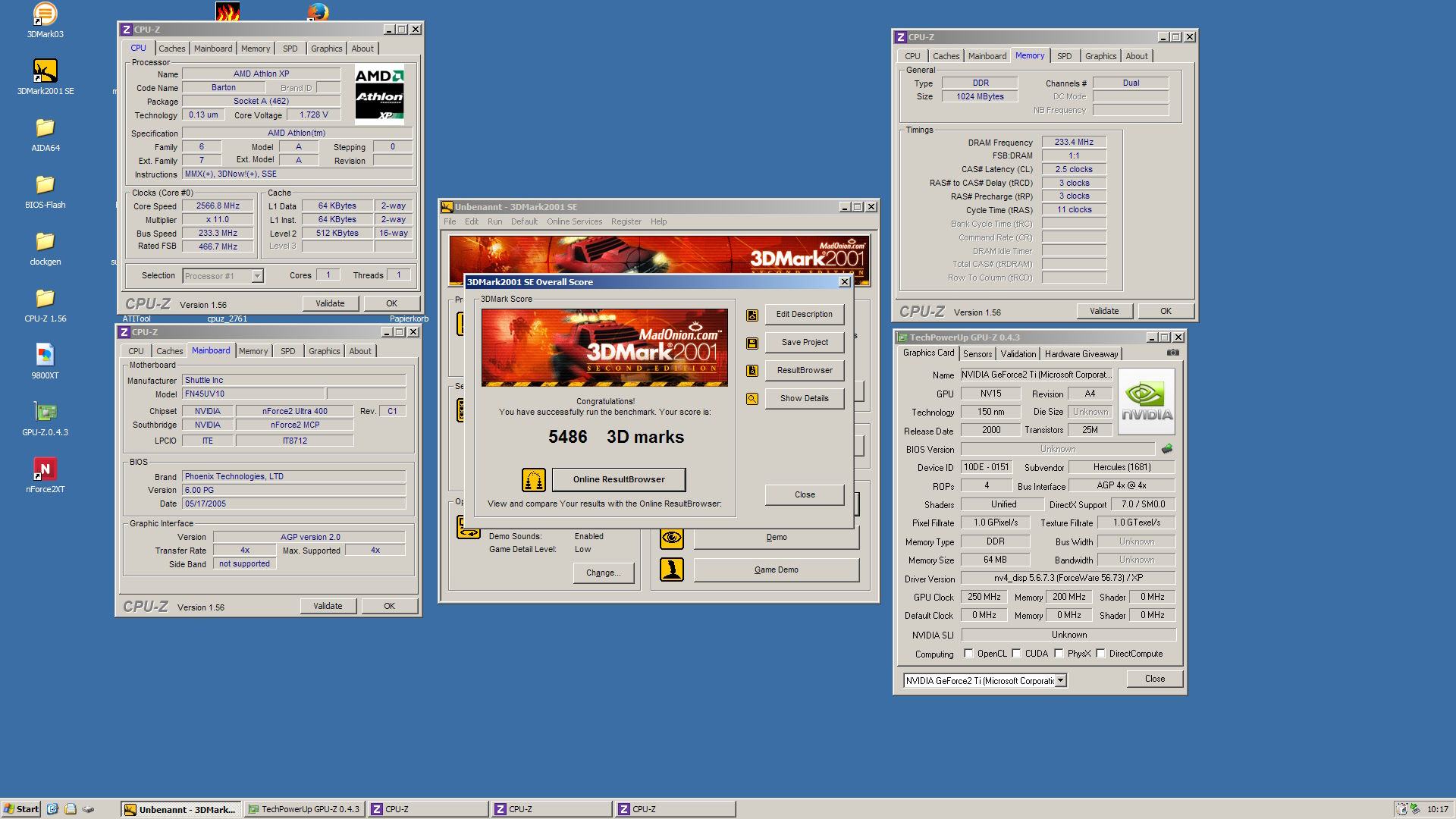1456x819 pixels.
Task: Switch to Caches tab in top-left CPU-Z
Action: pyautogui.click(x=172, y=49)
